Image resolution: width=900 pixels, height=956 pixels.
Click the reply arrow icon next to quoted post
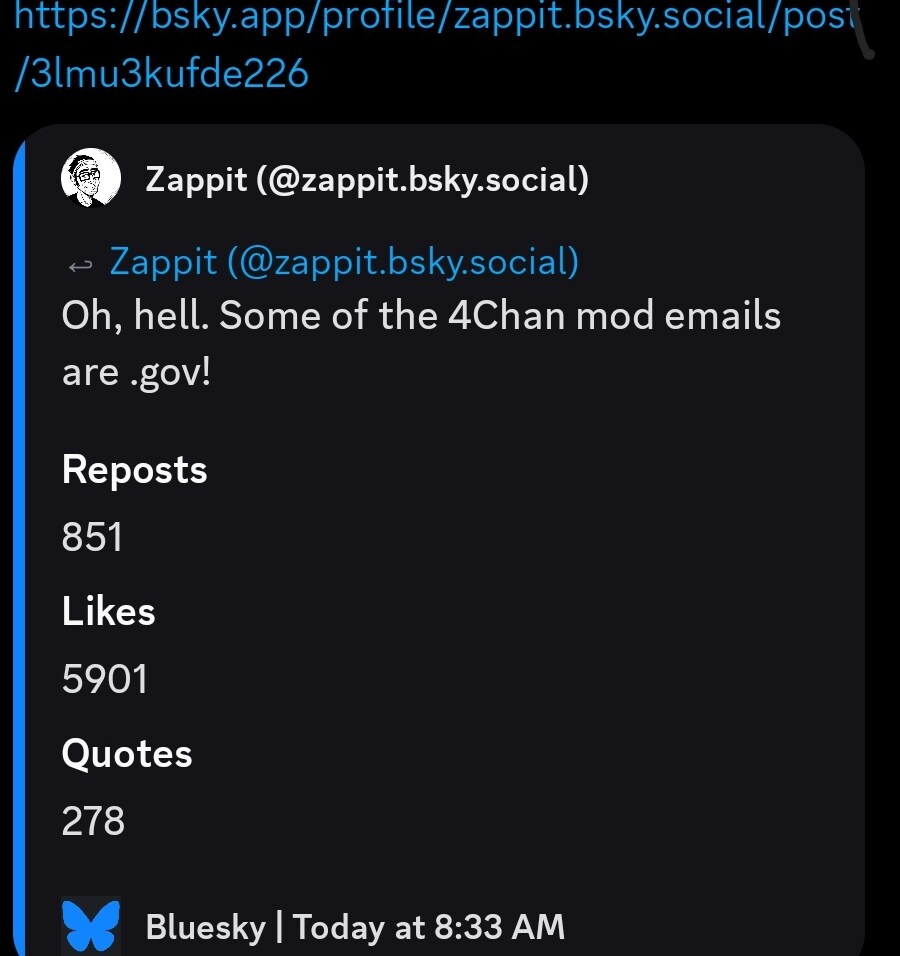coord(80,262)
